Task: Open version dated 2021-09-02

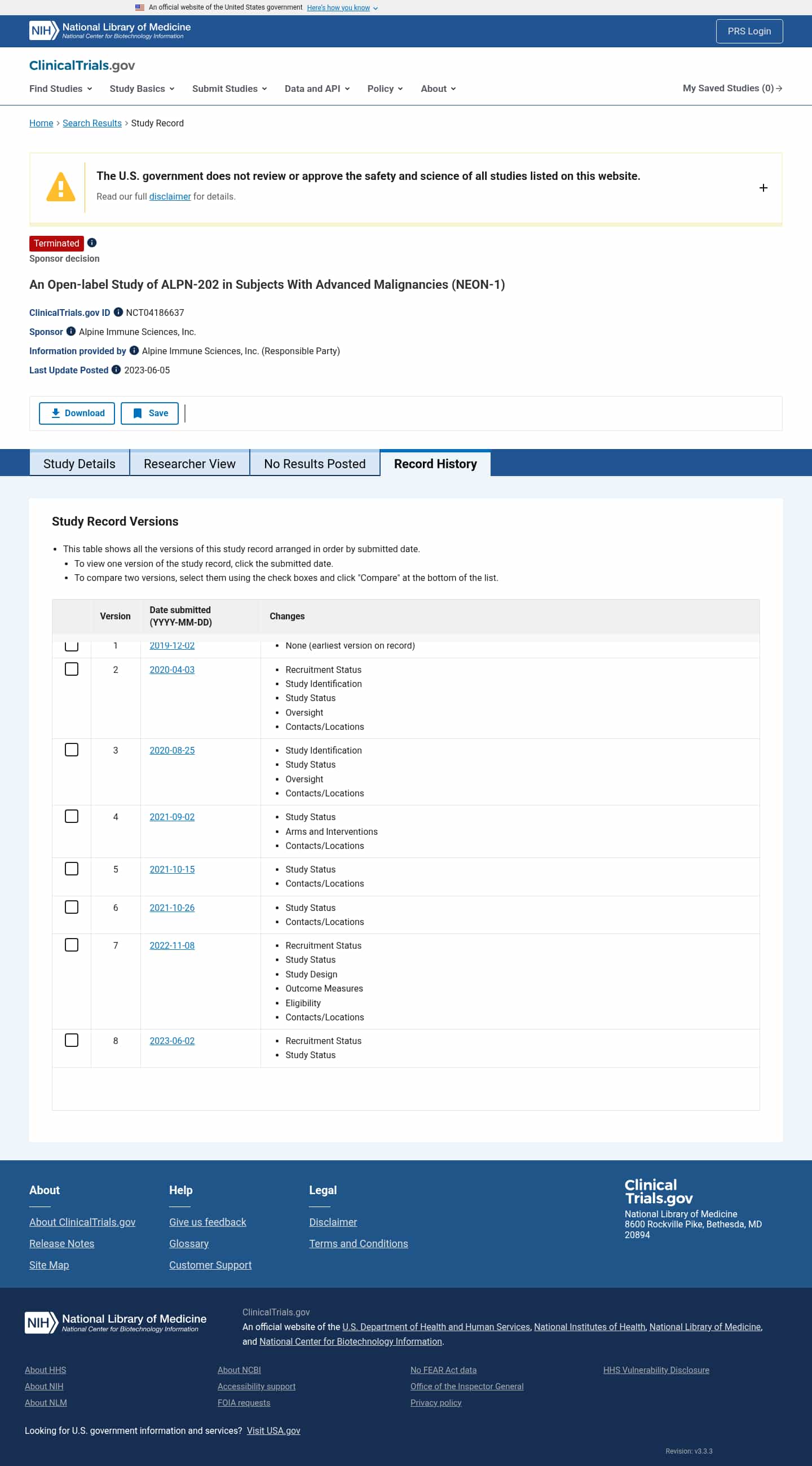Action: tap(172, 817)
